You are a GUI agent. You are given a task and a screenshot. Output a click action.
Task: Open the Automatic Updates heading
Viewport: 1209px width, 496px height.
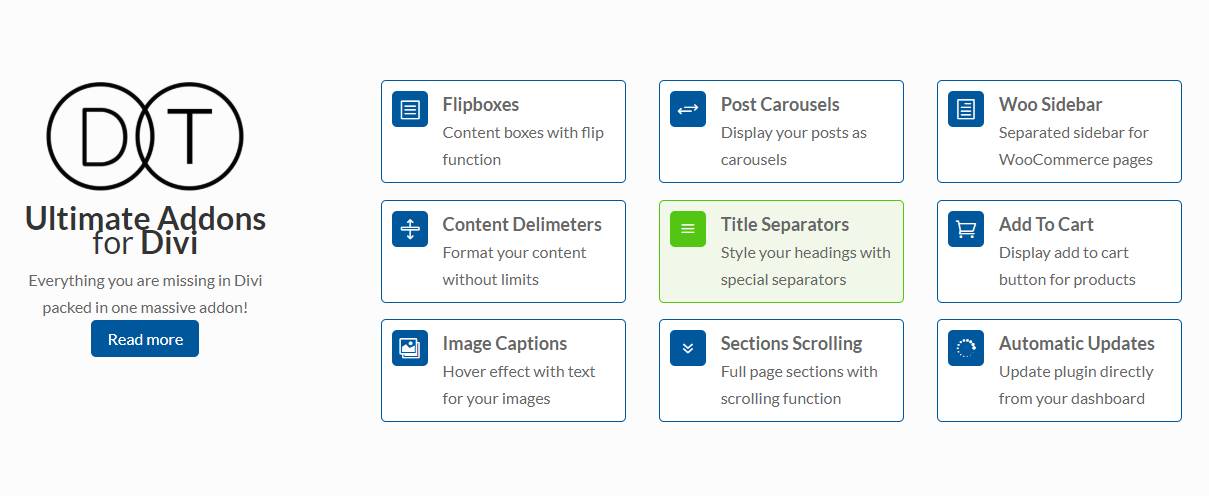click(x=1077, y=343)
